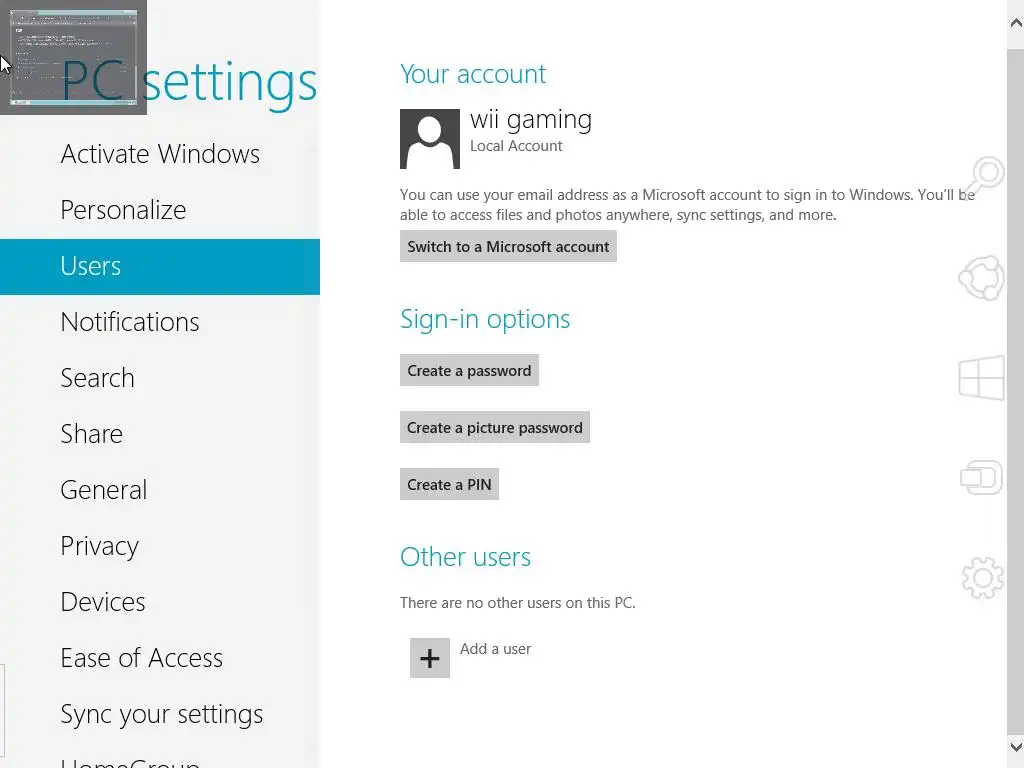Screen dimensions: 1024x768
Task: Click the Add a user label
Action: pyautogui.click(x=495, y=648)
